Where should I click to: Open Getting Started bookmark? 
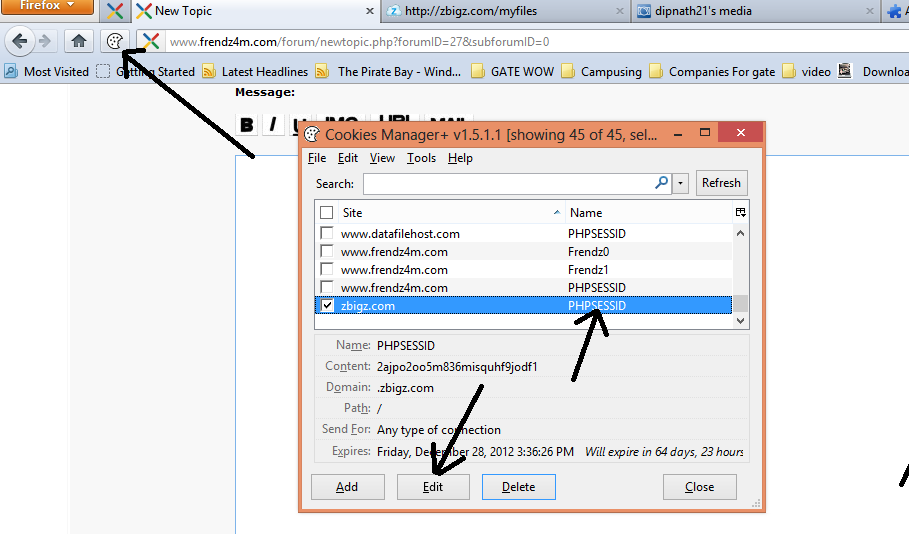pyautogui.click(x=146, y=72)
